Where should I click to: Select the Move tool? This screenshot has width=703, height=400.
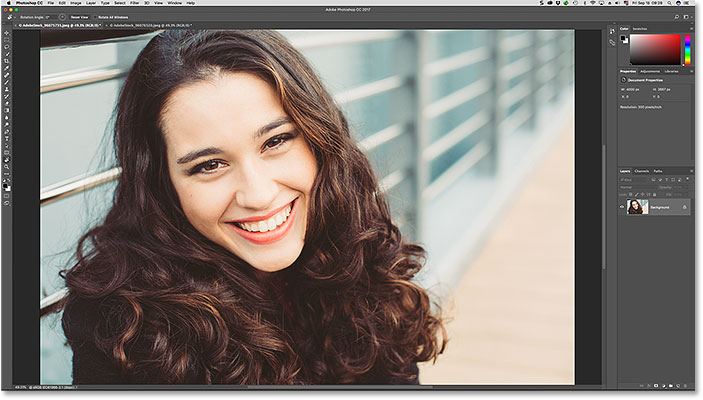point(6,33)
